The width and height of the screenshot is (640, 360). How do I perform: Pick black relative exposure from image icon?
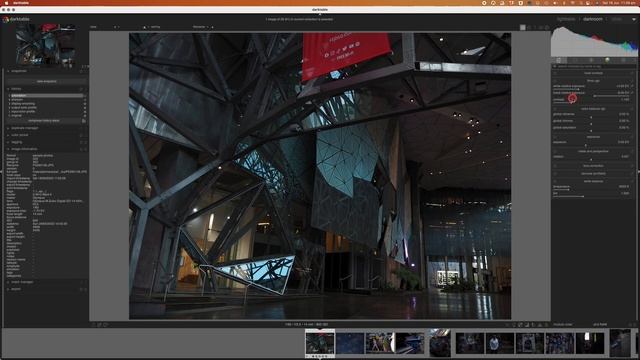point(632,93)
